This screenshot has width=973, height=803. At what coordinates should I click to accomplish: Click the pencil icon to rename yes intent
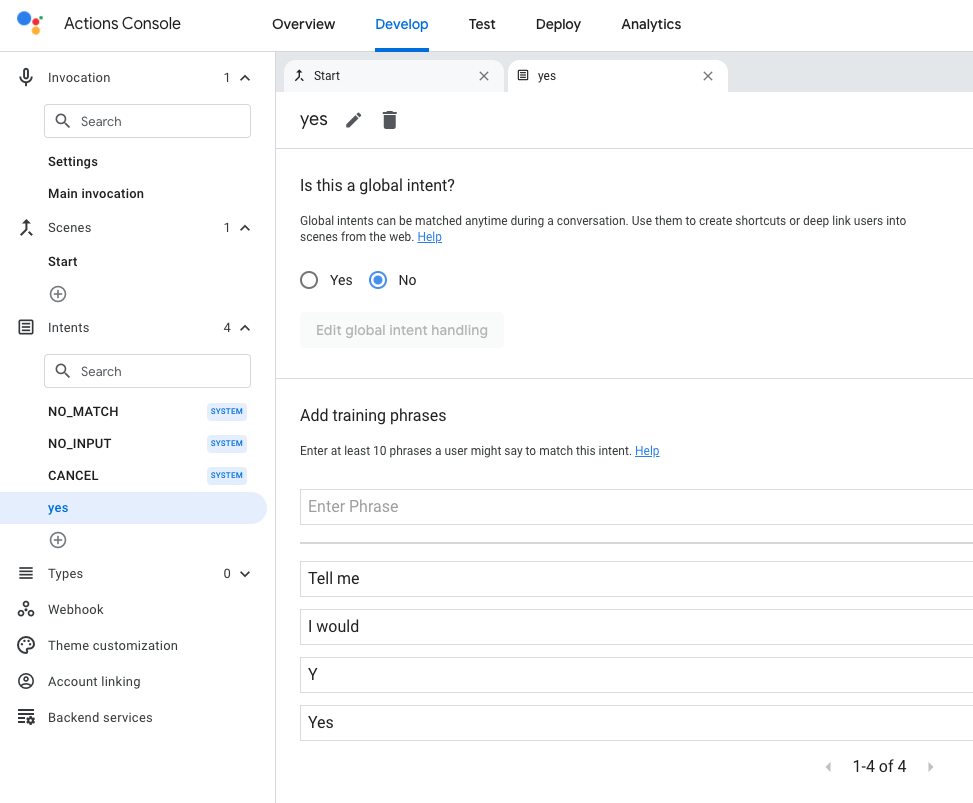(x=353, y=119)
